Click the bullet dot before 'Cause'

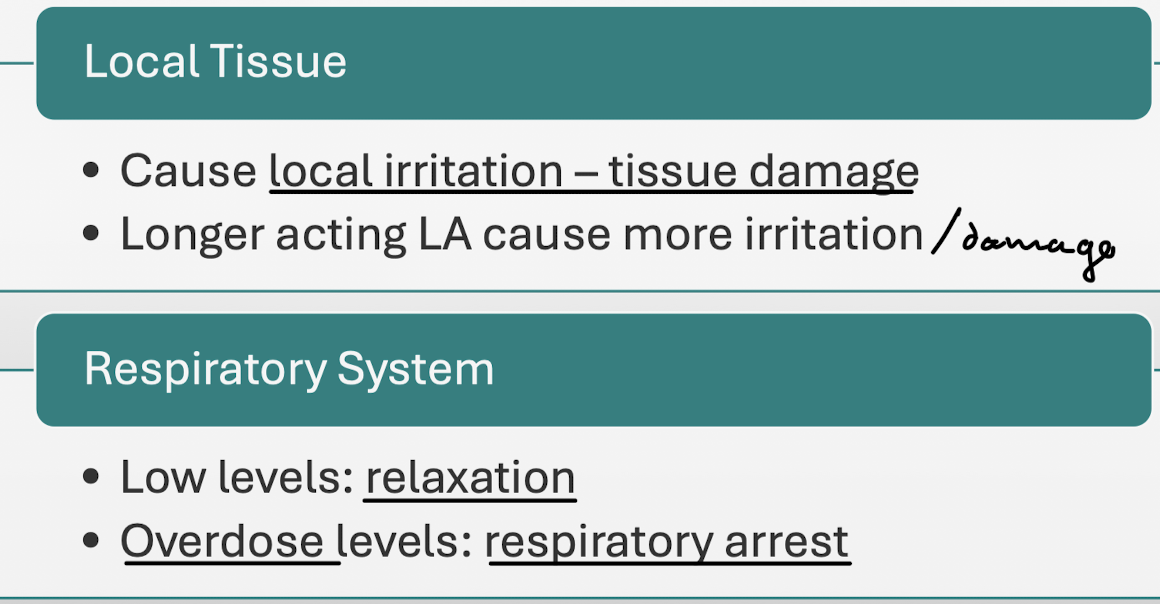point(92,172)
